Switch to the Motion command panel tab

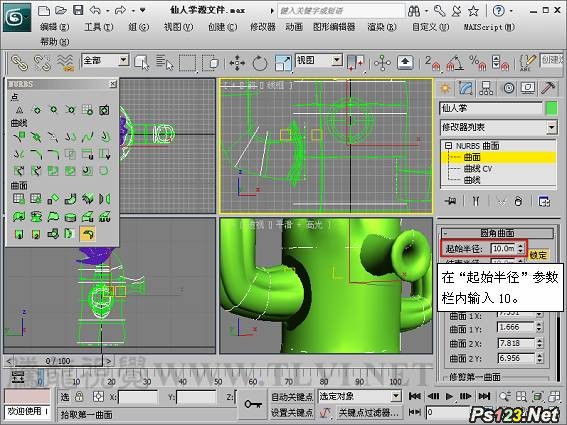[x=508, y=88]
